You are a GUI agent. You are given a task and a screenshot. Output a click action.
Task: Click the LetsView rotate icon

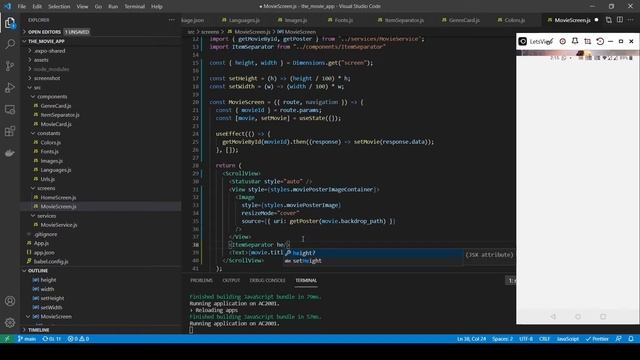[600, 41]
